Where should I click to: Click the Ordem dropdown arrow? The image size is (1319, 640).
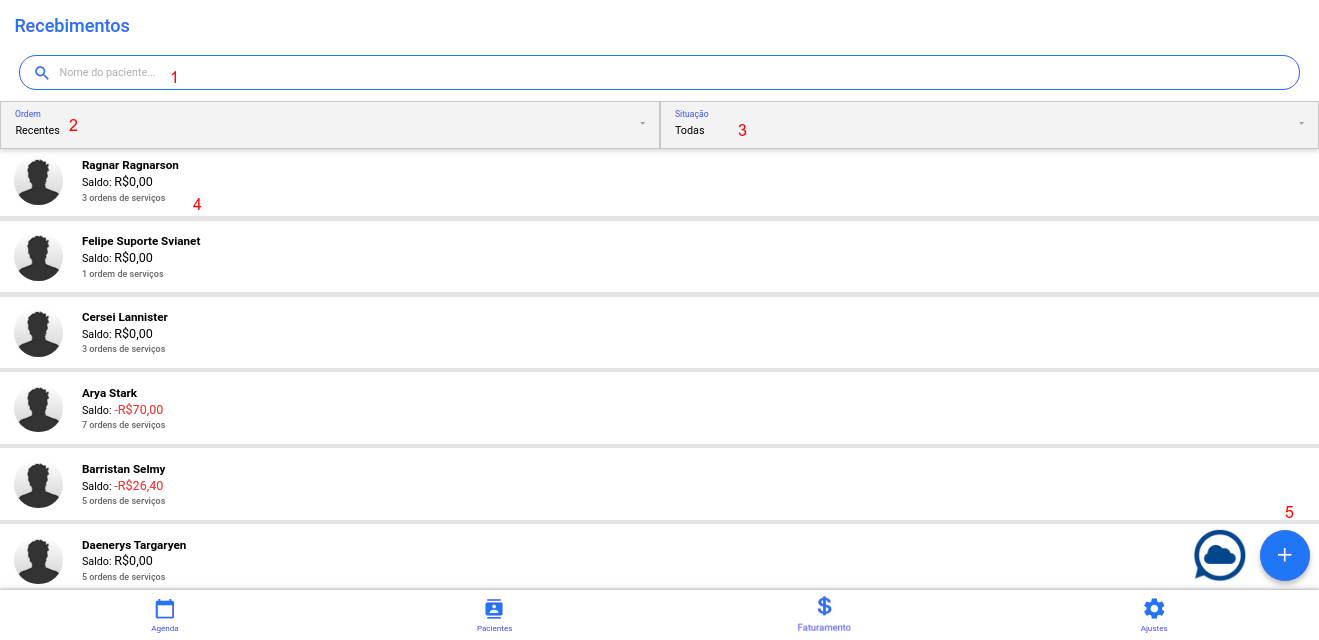(642, 124)
